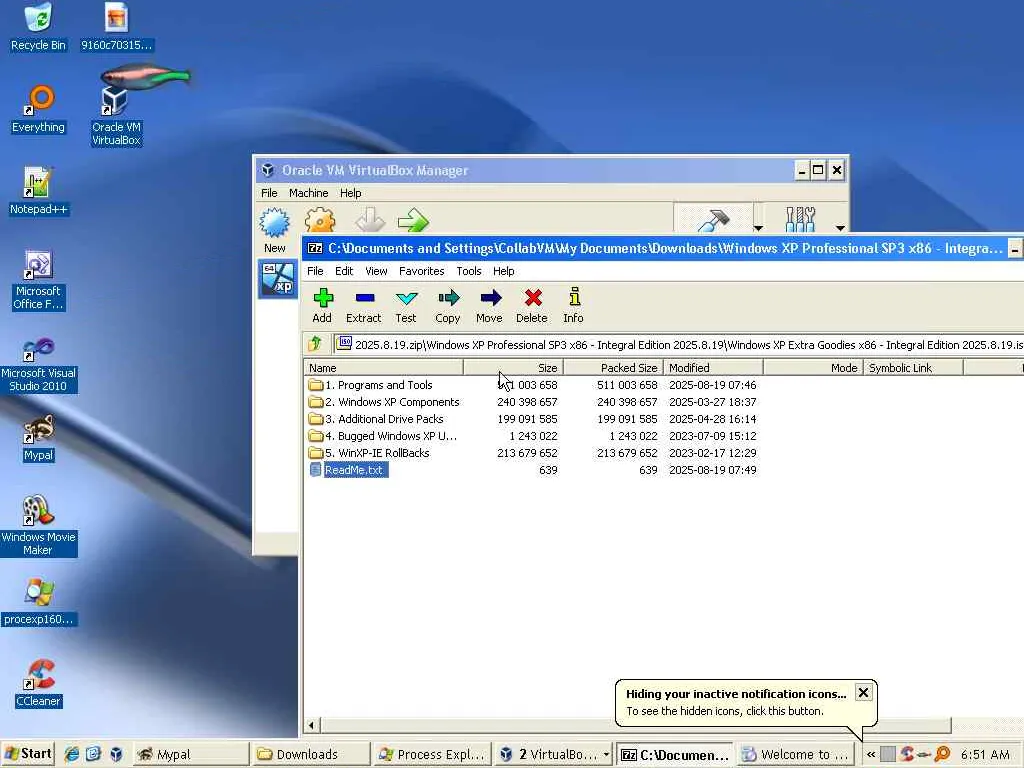Select the Mypal desktop shortcut
Image resolution: width=1024 pixels, height=768 pixels.
click(39, 438)
